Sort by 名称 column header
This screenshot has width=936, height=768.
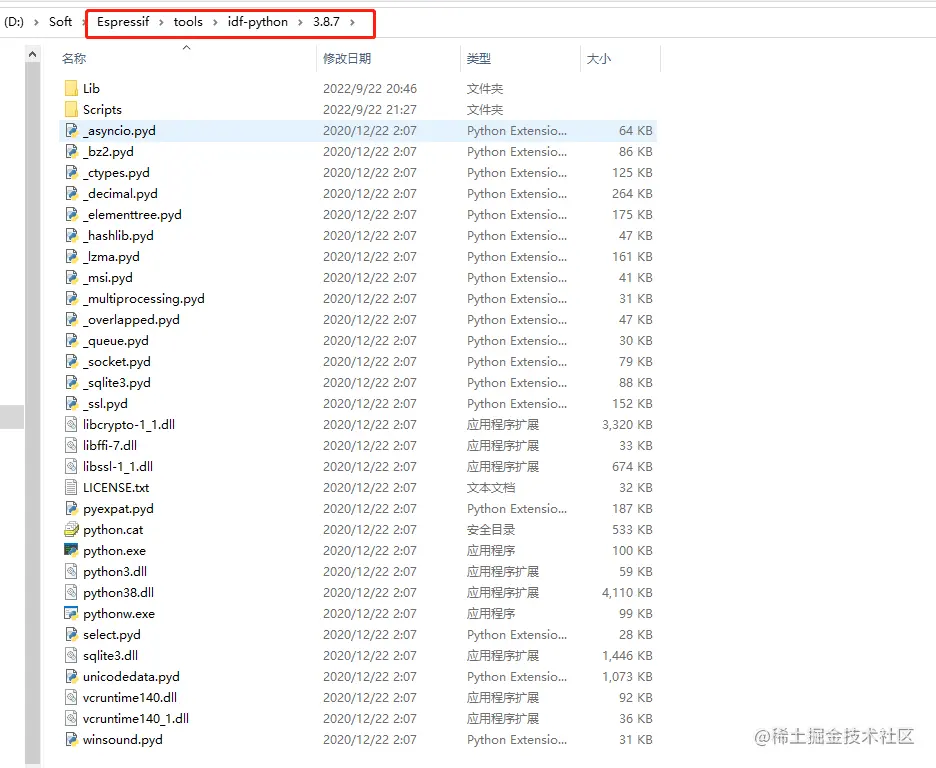click(74, 58)
